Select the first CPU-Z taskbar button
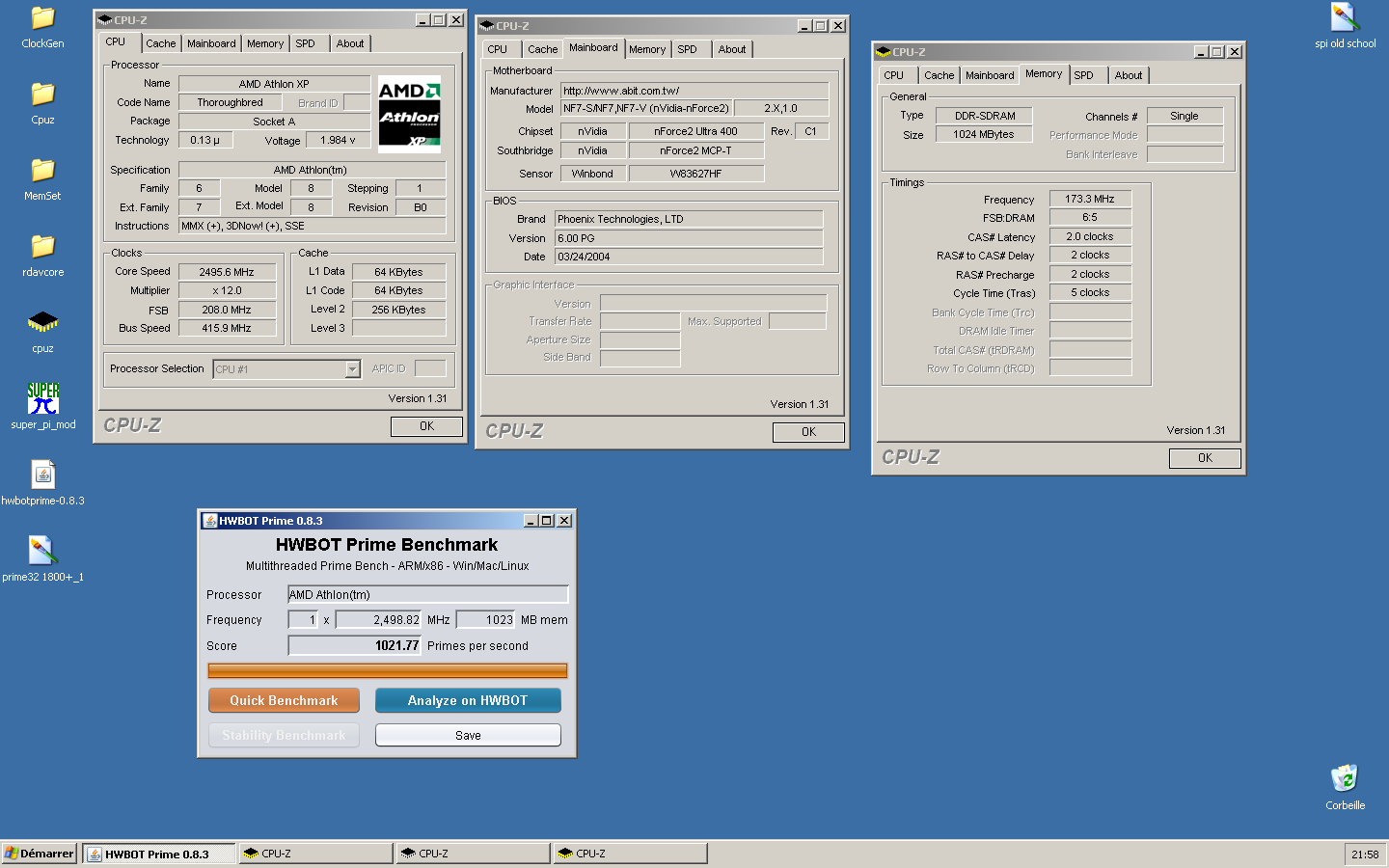1389x868 pixels. click(x=315, y=854)
